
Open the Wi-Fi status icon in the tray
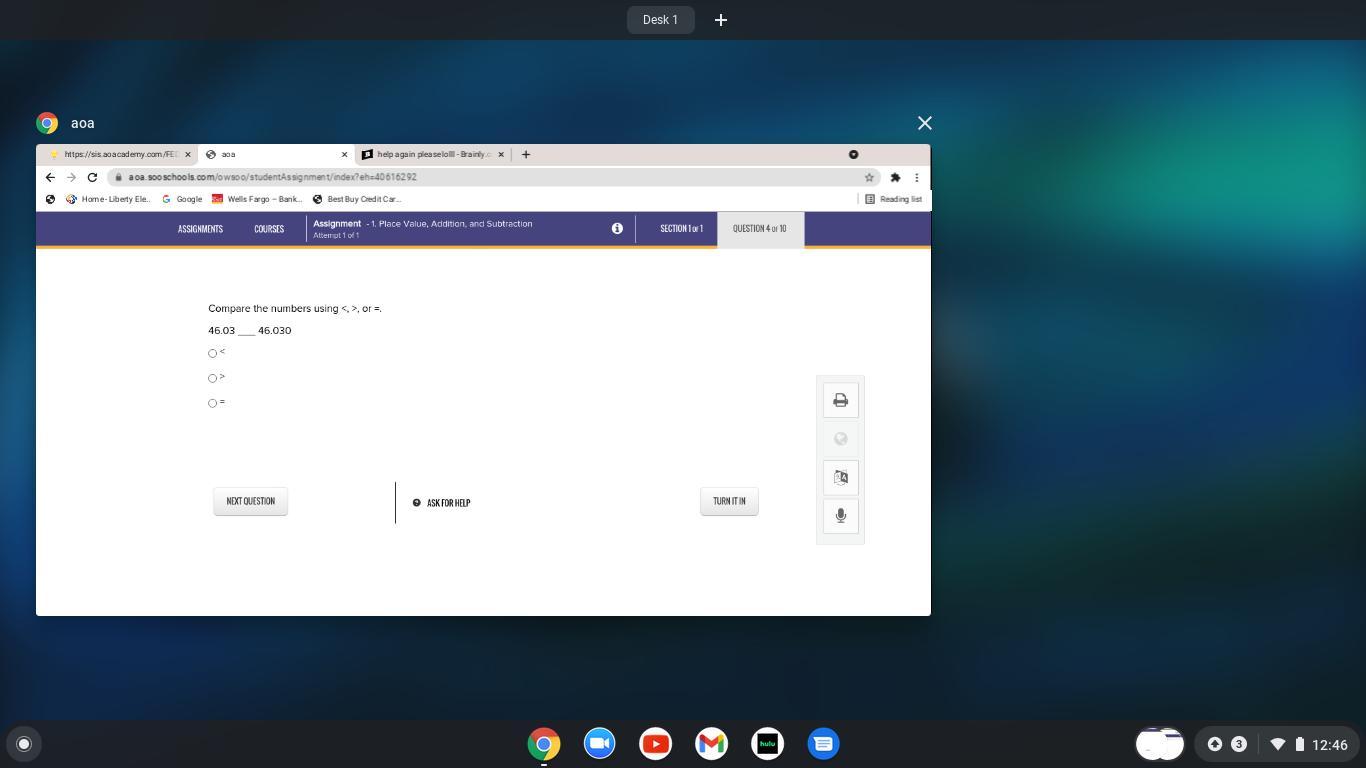(1277, 744)
